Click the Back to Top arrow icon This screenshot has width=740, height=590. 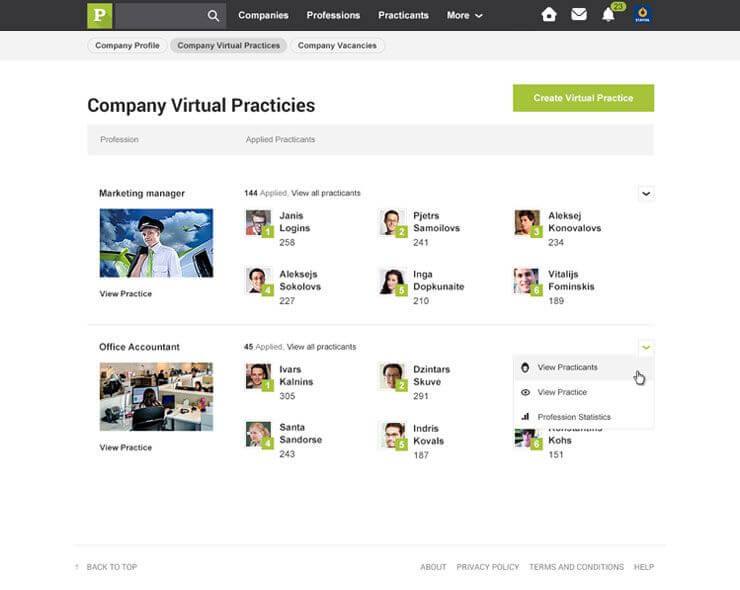coord(76,567)
